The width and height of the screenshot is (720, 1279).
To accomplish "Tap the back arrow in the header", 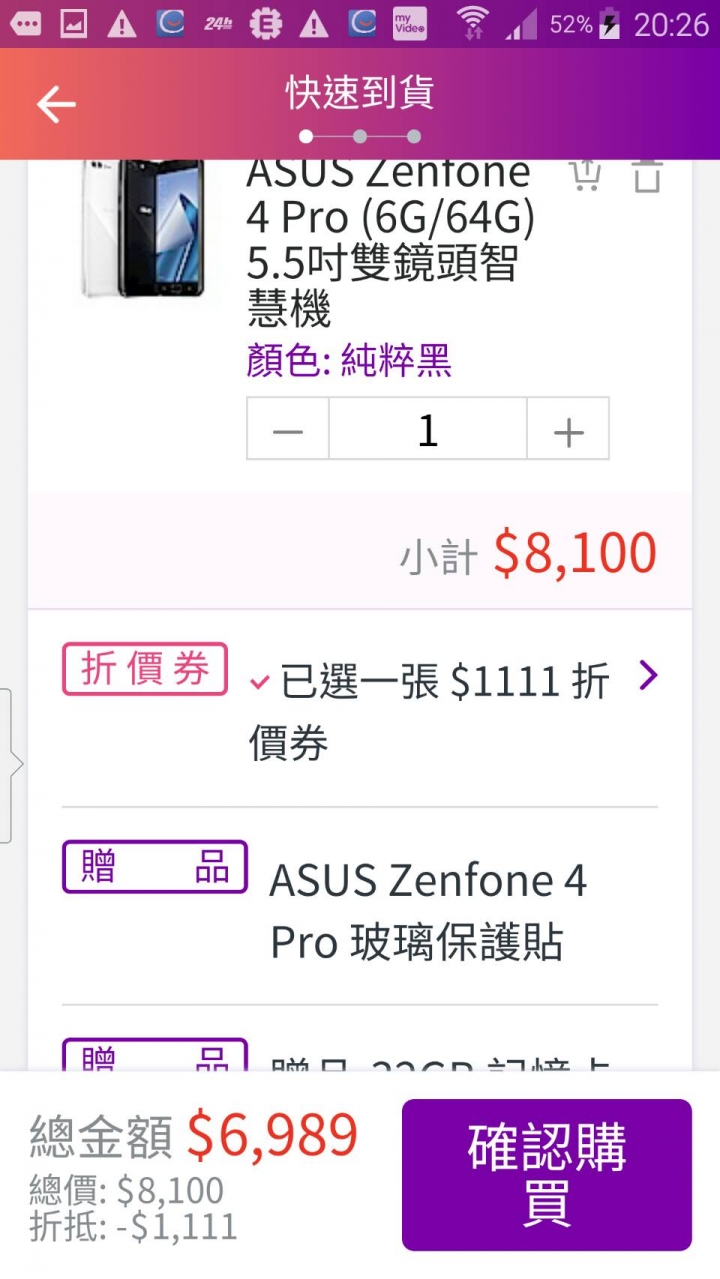I will 56,104.
